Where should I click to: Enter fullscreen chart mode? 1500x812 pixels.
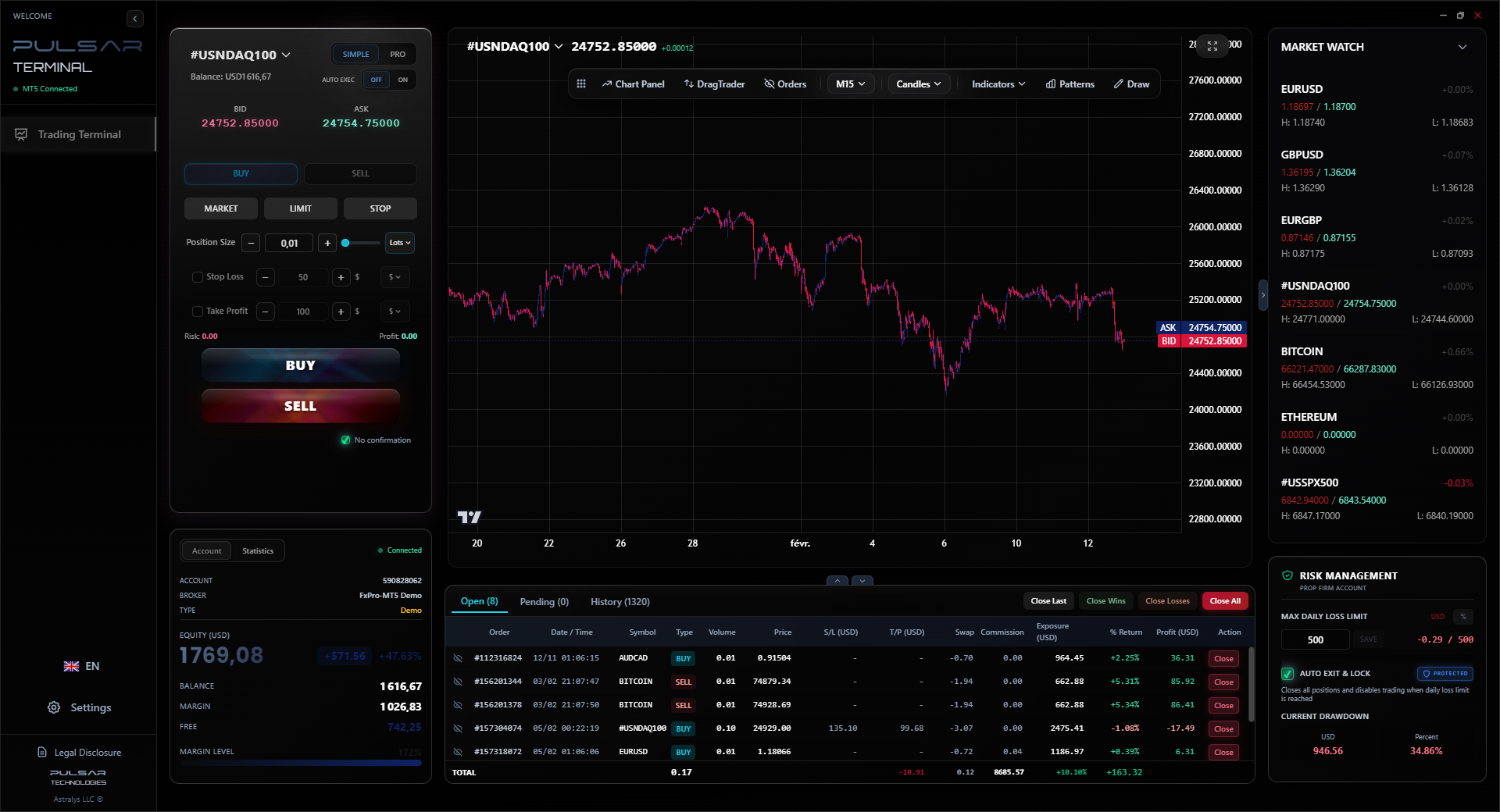coord(1212,47)
